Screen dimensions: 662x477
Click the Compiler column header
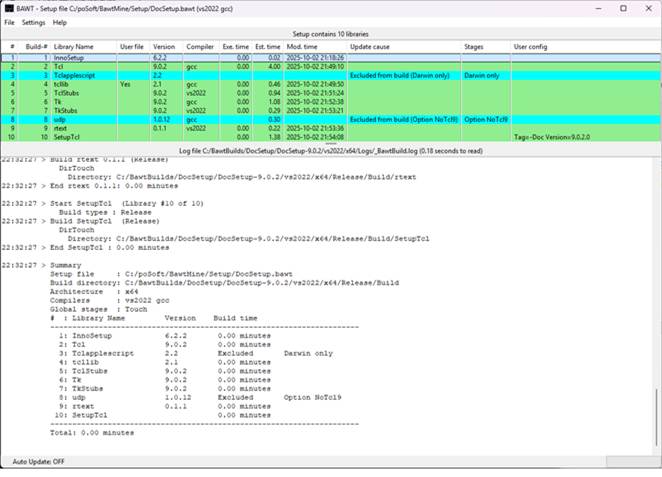(x=200, y=47)
